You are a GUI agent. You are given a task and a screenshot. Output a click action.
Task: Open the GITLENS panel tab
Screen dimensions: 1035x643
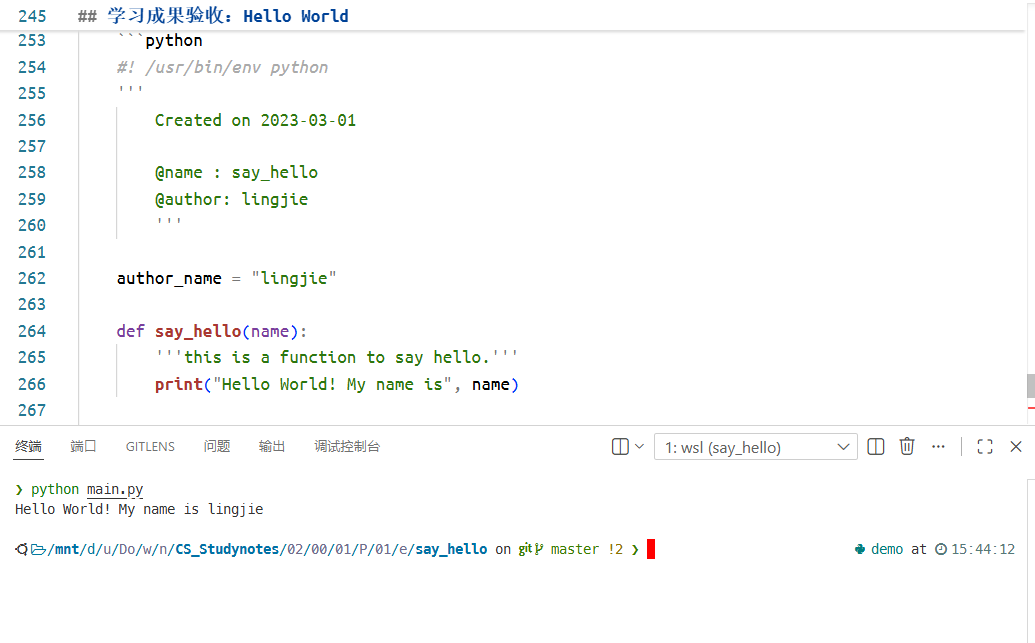point(150,447)
